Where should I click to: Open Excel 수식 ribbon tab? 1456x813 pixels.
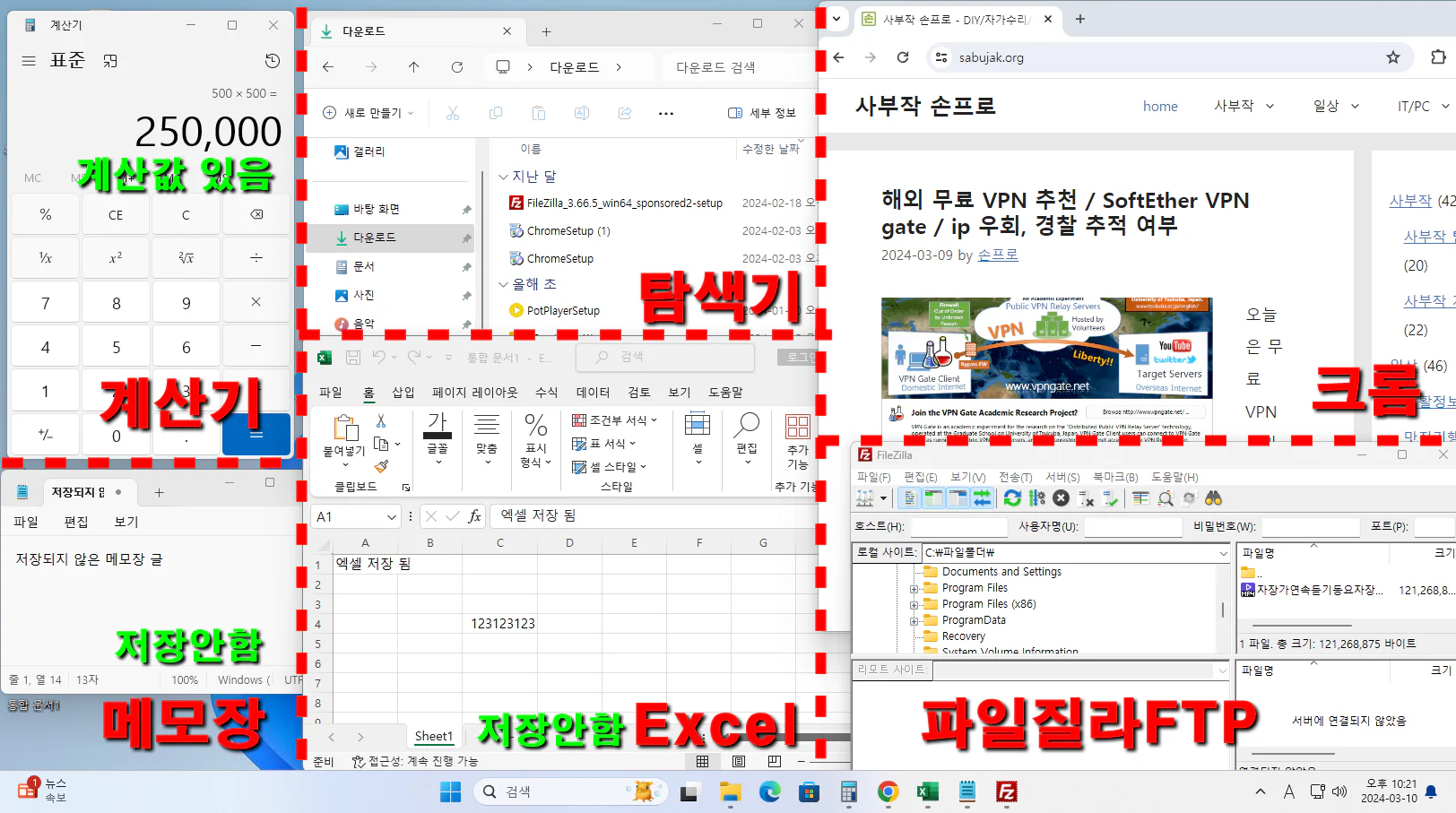point(547,393)
